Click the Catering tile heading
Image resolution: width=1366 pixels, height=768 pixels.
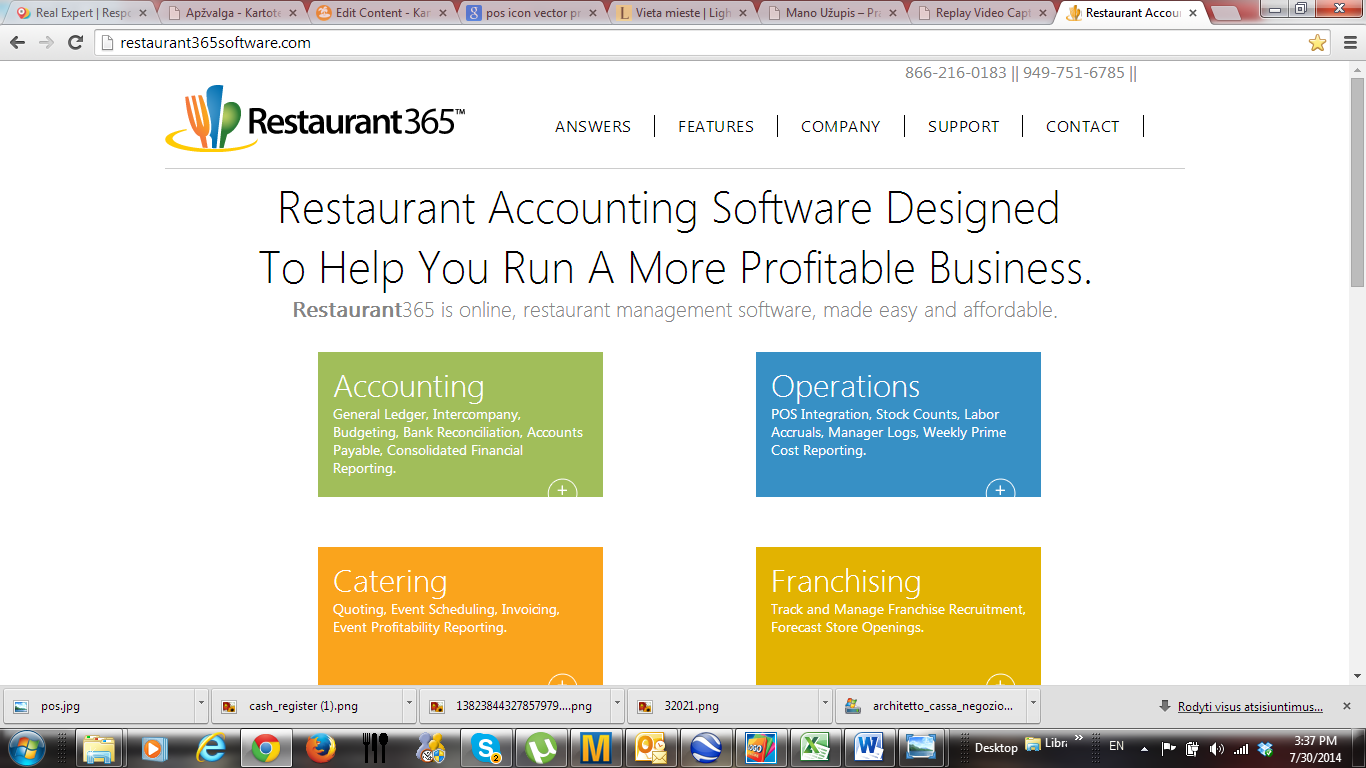[x=390, y=582]
